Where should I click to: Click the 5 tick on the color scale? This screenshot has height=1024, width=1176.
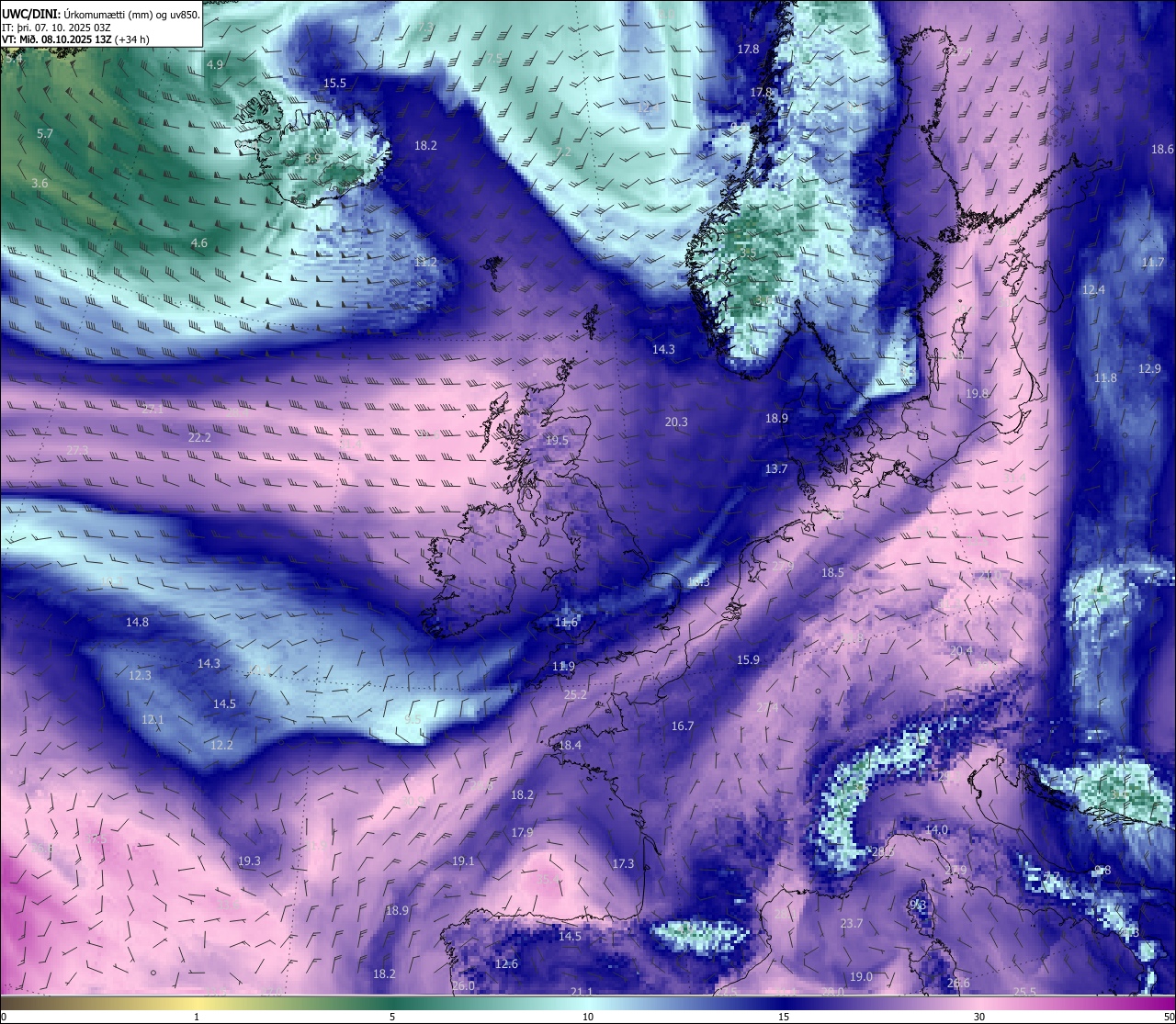click(x=392, y=1017)
